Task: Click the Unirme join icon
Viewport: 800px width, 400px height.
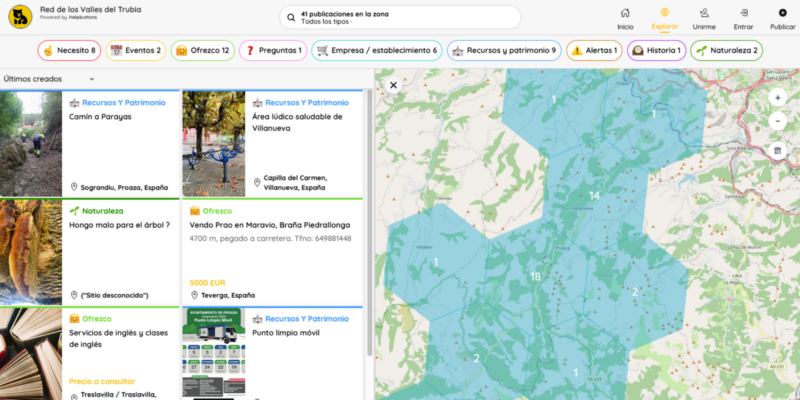Action: pyautogui.click(x=704, y=13)
